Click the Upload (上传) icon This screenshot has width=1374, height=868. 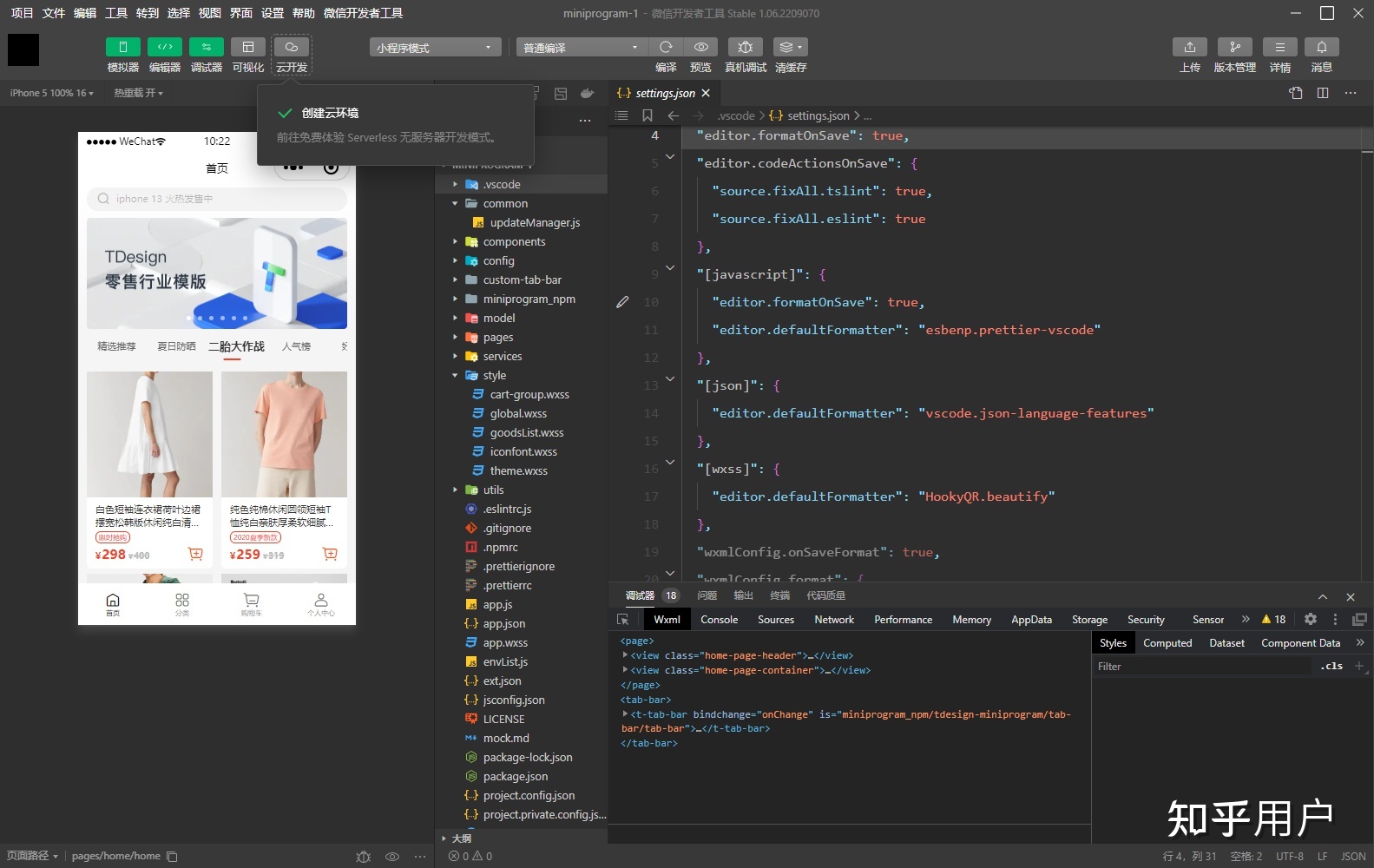[1190, 47]
